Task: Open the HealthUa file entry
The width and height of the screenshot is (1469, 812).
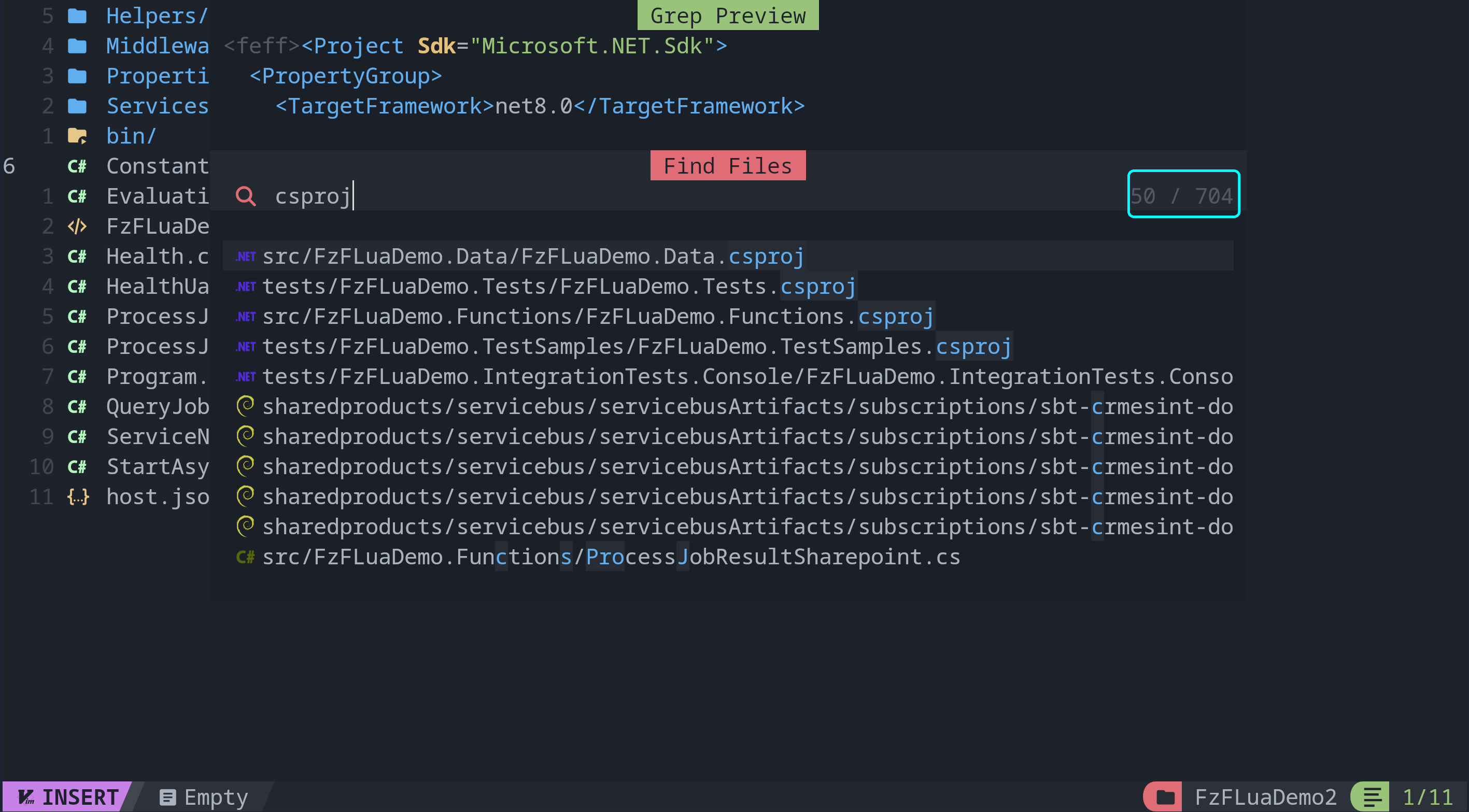Action: pyautogui.click(x=158, y=286)
